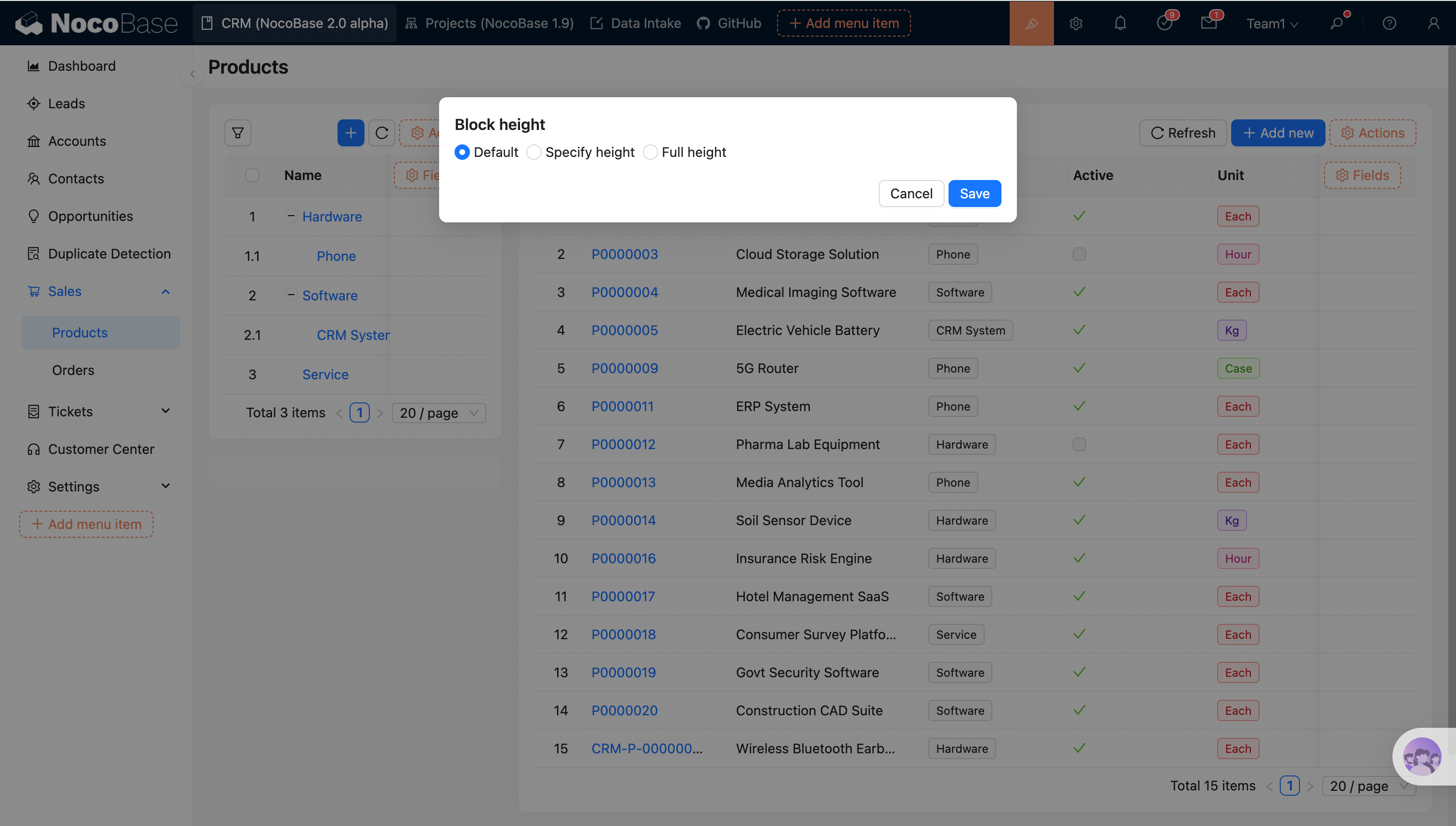Open the mail inbox icon
Viewport: 1456px width, 826px height.
(1209, 23)
